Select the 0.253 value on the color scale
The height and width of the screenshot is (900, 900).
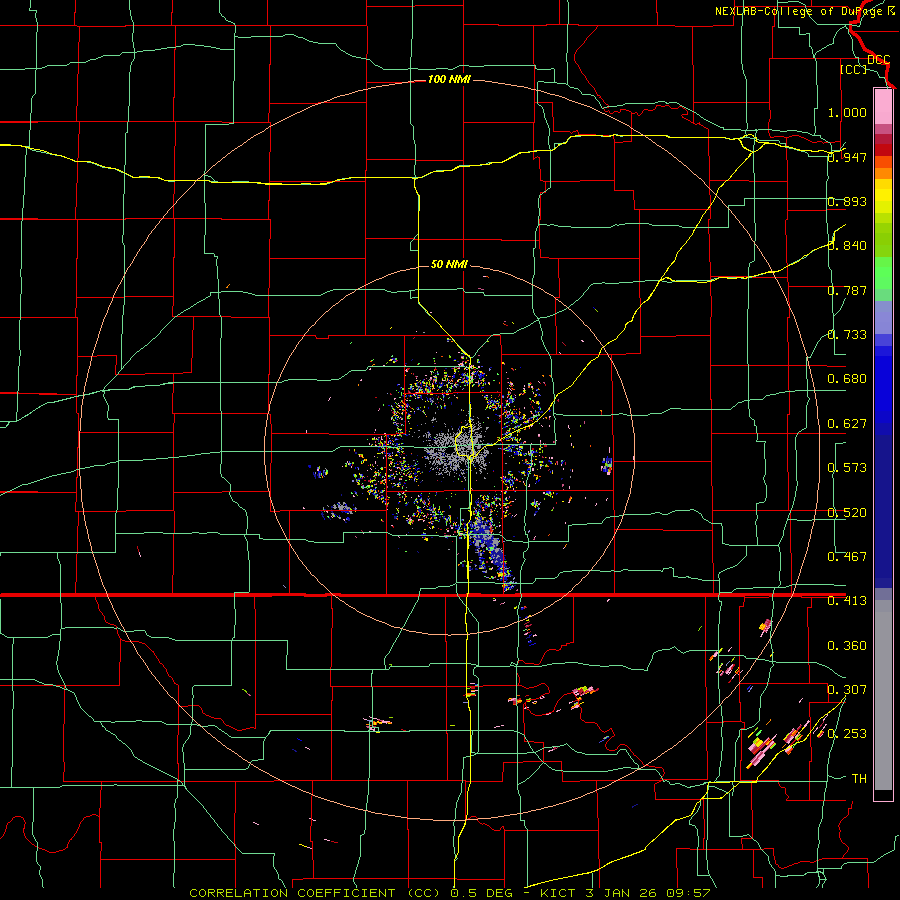(847, 734)
